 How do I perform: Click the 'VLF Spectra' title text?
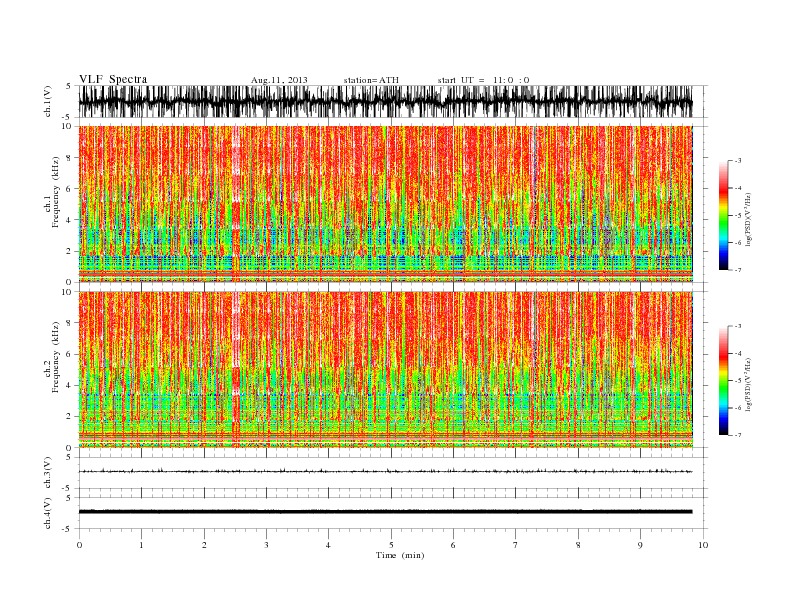click(x=113, y=79)
